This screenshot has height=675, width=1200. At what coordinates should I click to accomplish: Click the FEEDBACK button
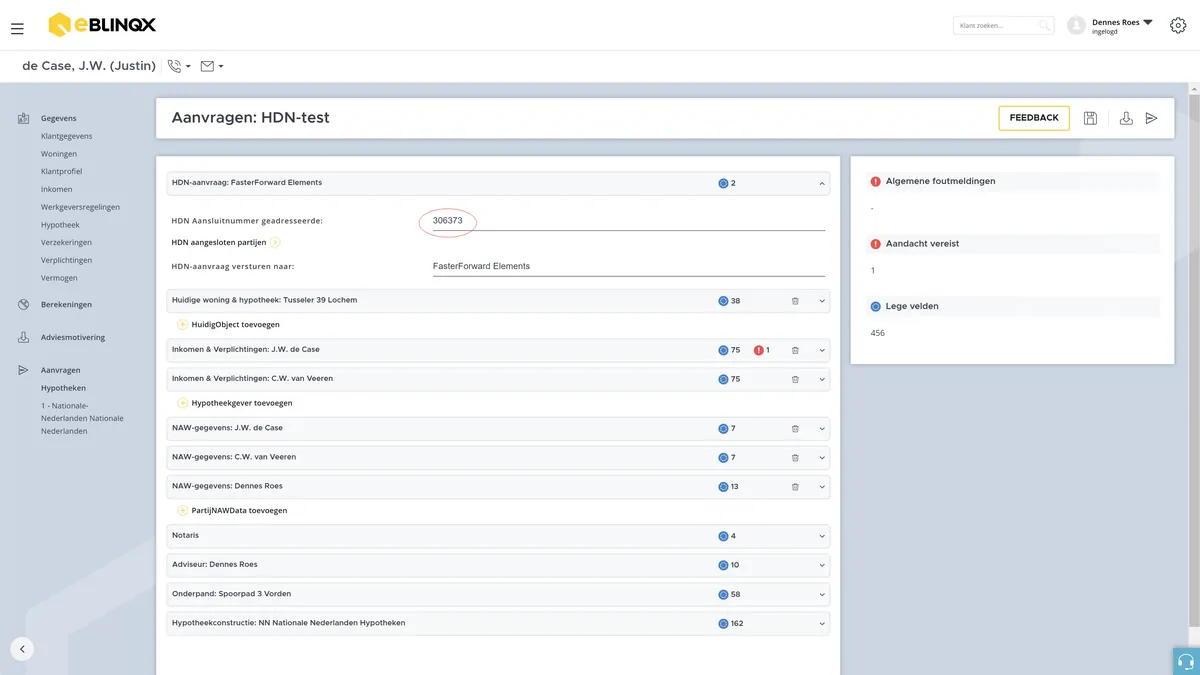coord(1034,118)
